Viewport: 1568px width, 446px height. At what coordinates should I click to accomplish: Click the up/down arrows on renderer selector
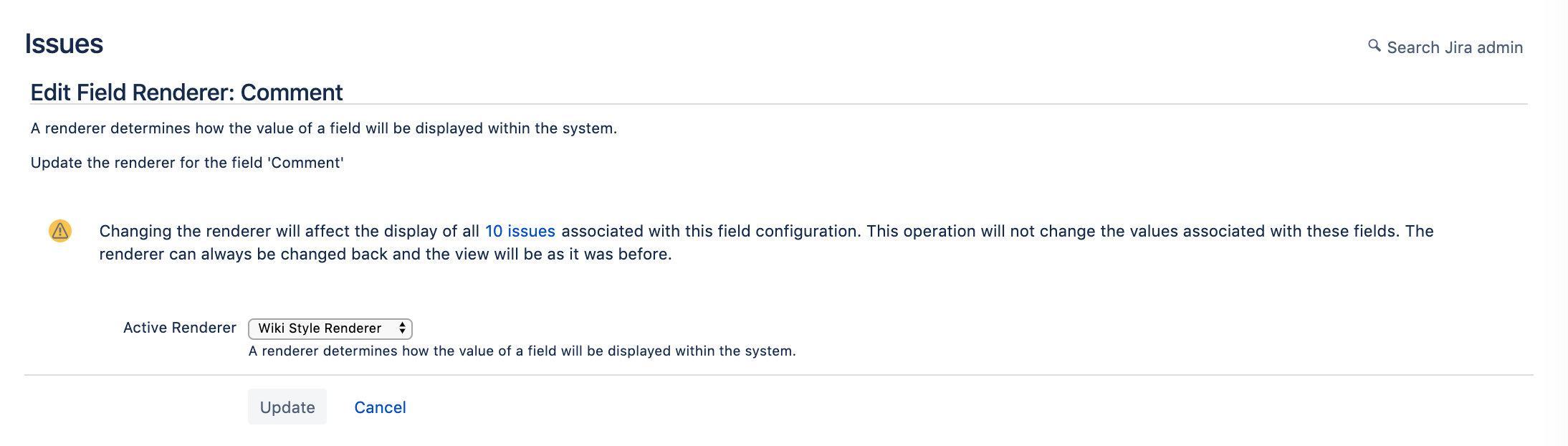click(401, 328)
